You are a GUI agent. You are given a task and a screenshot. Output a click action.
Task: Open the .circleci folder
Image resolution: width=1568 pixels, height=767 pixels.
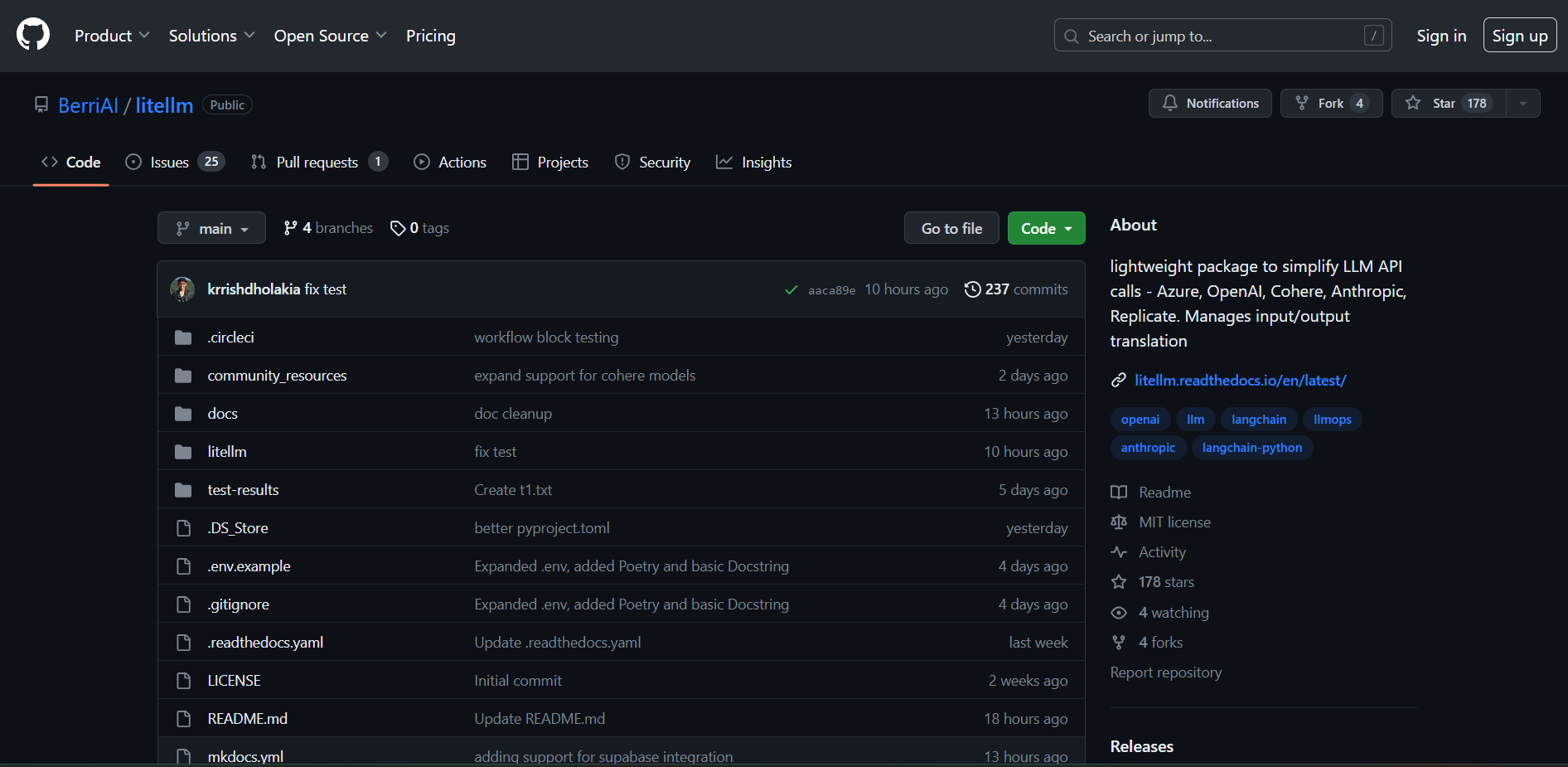[230, 337]
